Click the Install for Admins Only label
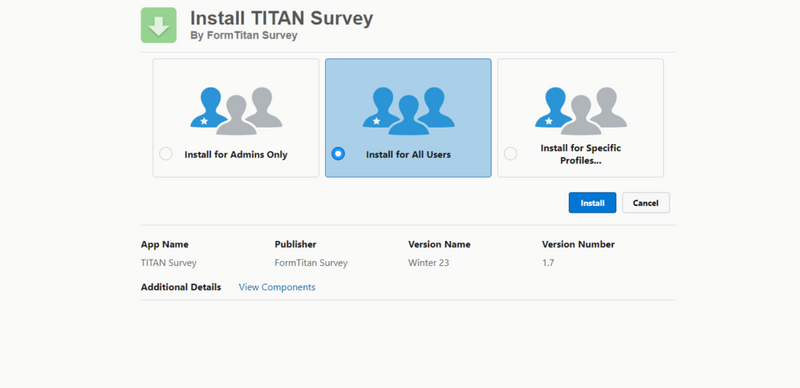 coord(236,154)
